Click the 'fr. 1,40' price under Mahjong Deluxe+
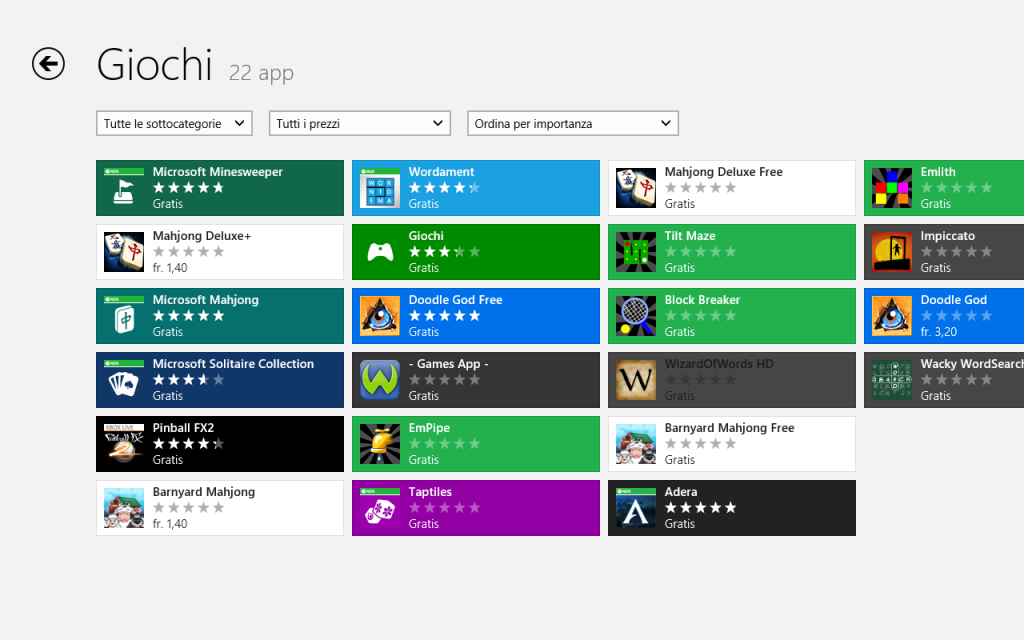The width and height of the screenshot is (1024, 640). coord(170,268)
